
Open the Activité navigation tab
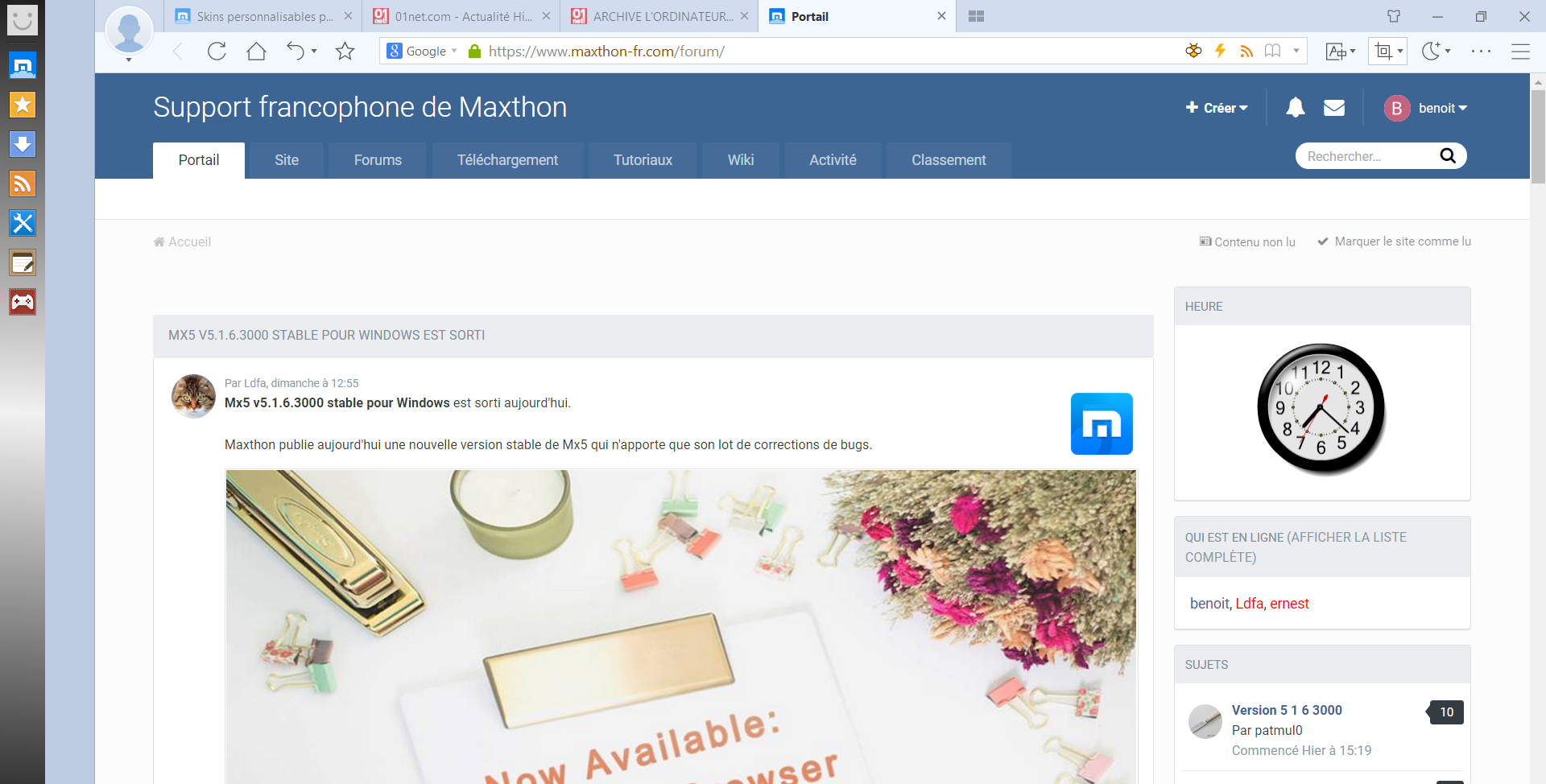coord(833,160)
